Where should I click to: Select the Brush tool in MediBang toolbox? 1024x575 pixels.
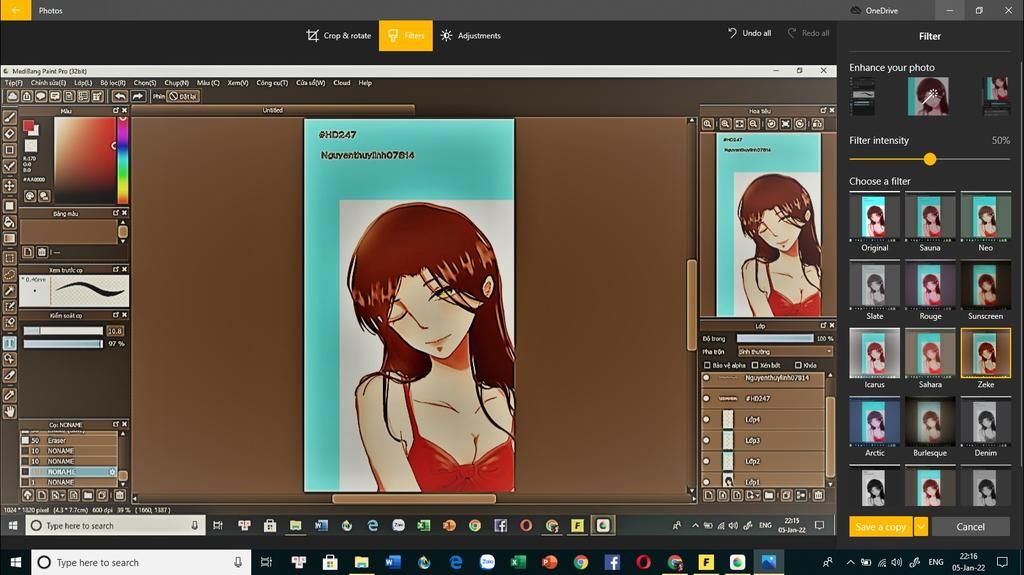click(x=10, y=118)
